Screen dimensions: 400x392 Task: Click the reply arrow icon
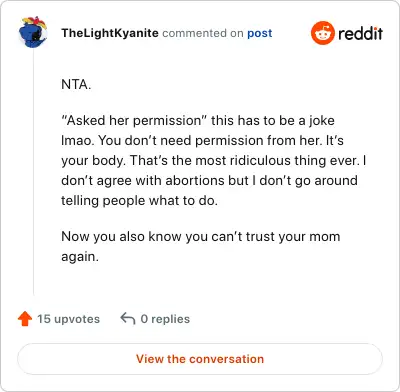128,318
